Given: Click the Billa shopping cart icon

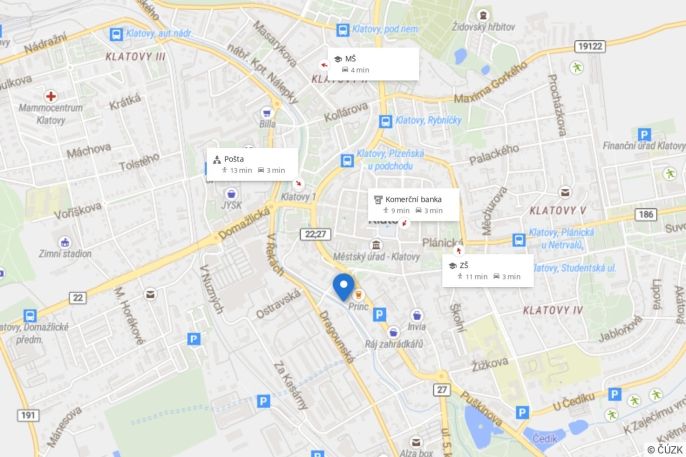Looking at the screenshot, I should click(x=266, y=113).
